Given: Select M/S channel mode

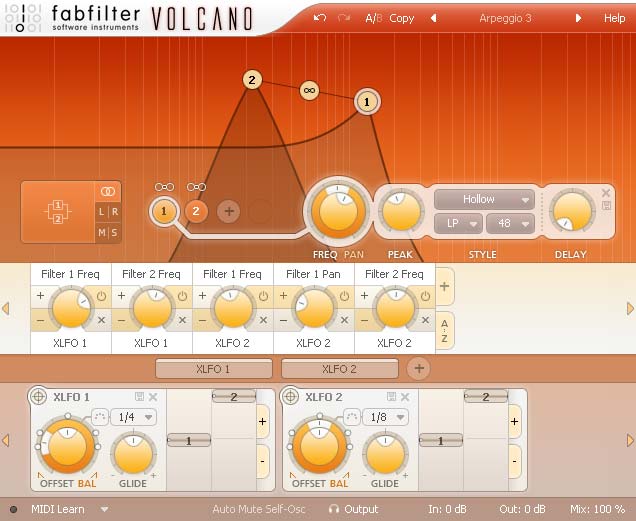Looking at the screenshot, I should [108, 233].
